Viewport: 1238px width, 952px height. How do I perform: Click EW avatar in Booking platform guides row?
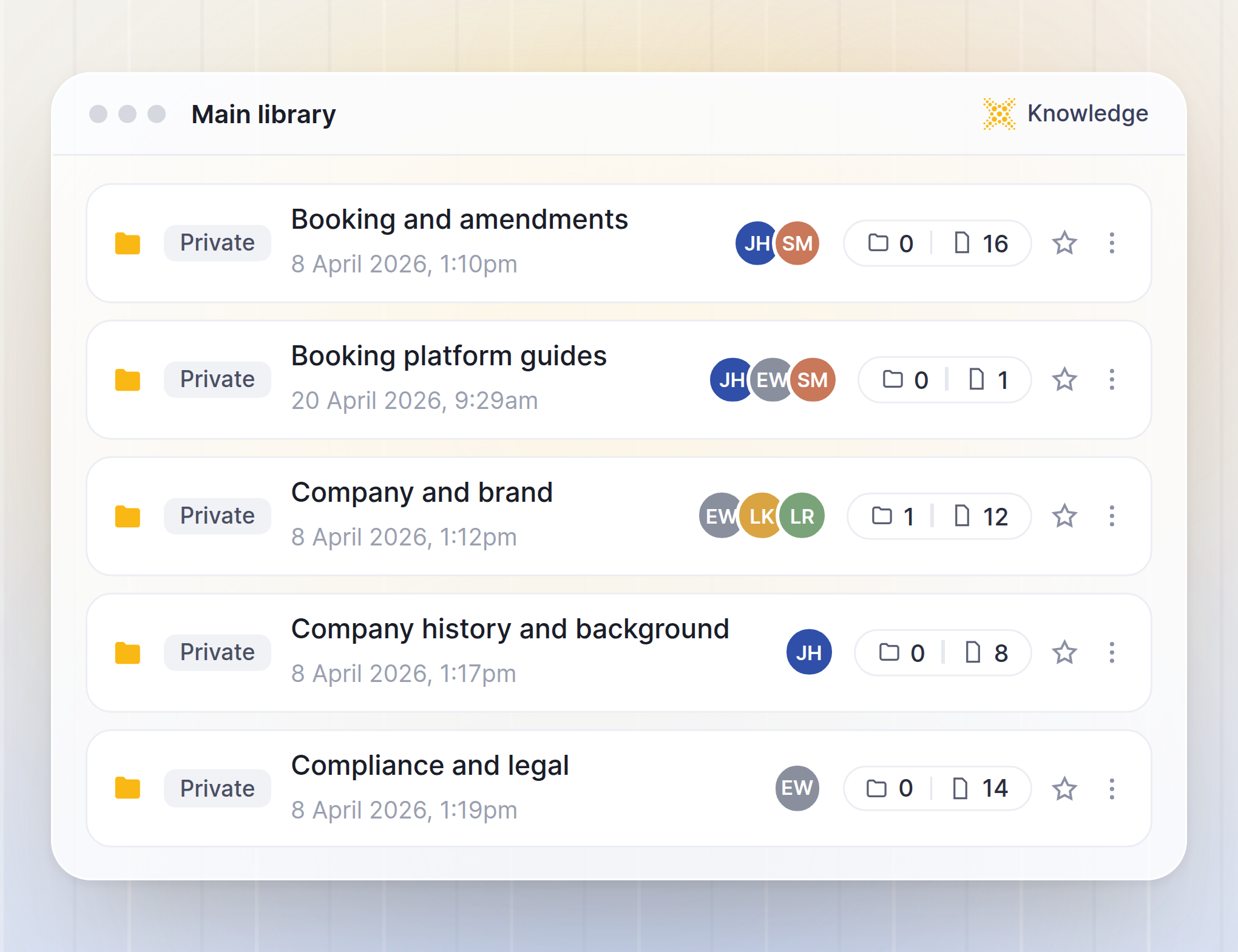(x=771, y=380)
